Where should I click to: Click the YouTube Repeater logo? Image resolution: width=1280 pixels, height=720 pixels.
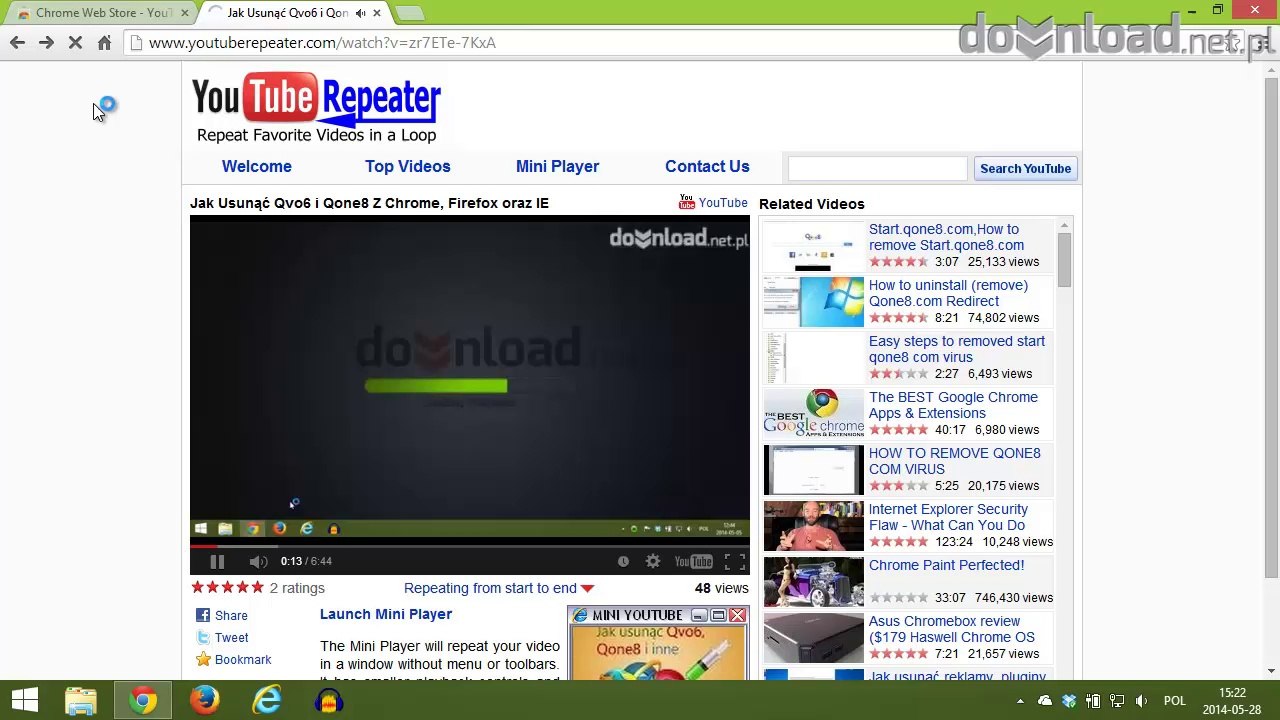316,108
